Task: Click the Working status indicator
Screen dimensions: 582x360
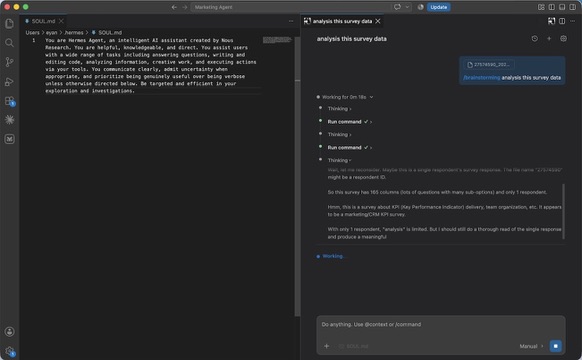Action: click(330, 256)
